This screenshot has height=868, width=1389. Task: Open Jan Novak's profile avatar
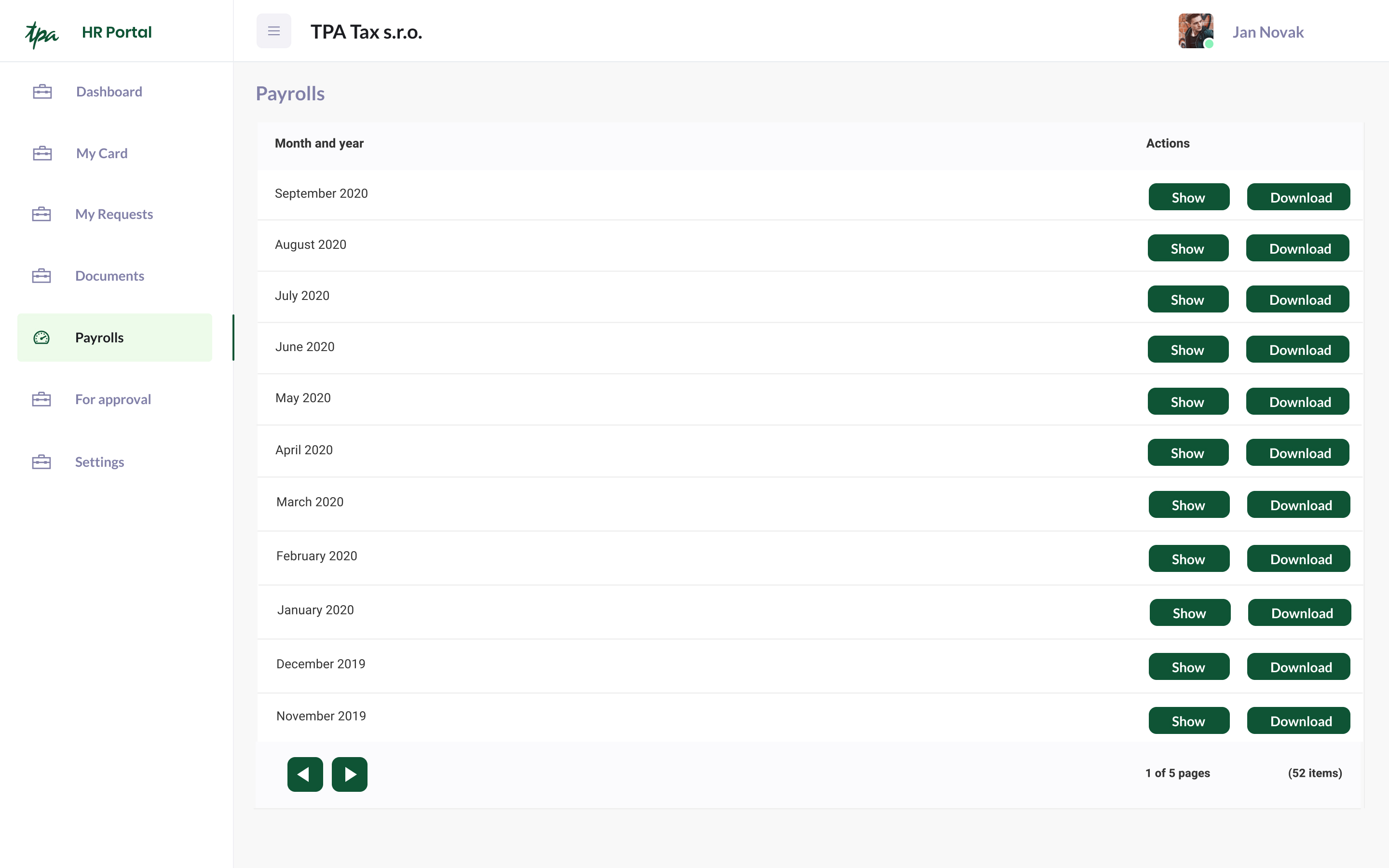tap(1196, 31)
